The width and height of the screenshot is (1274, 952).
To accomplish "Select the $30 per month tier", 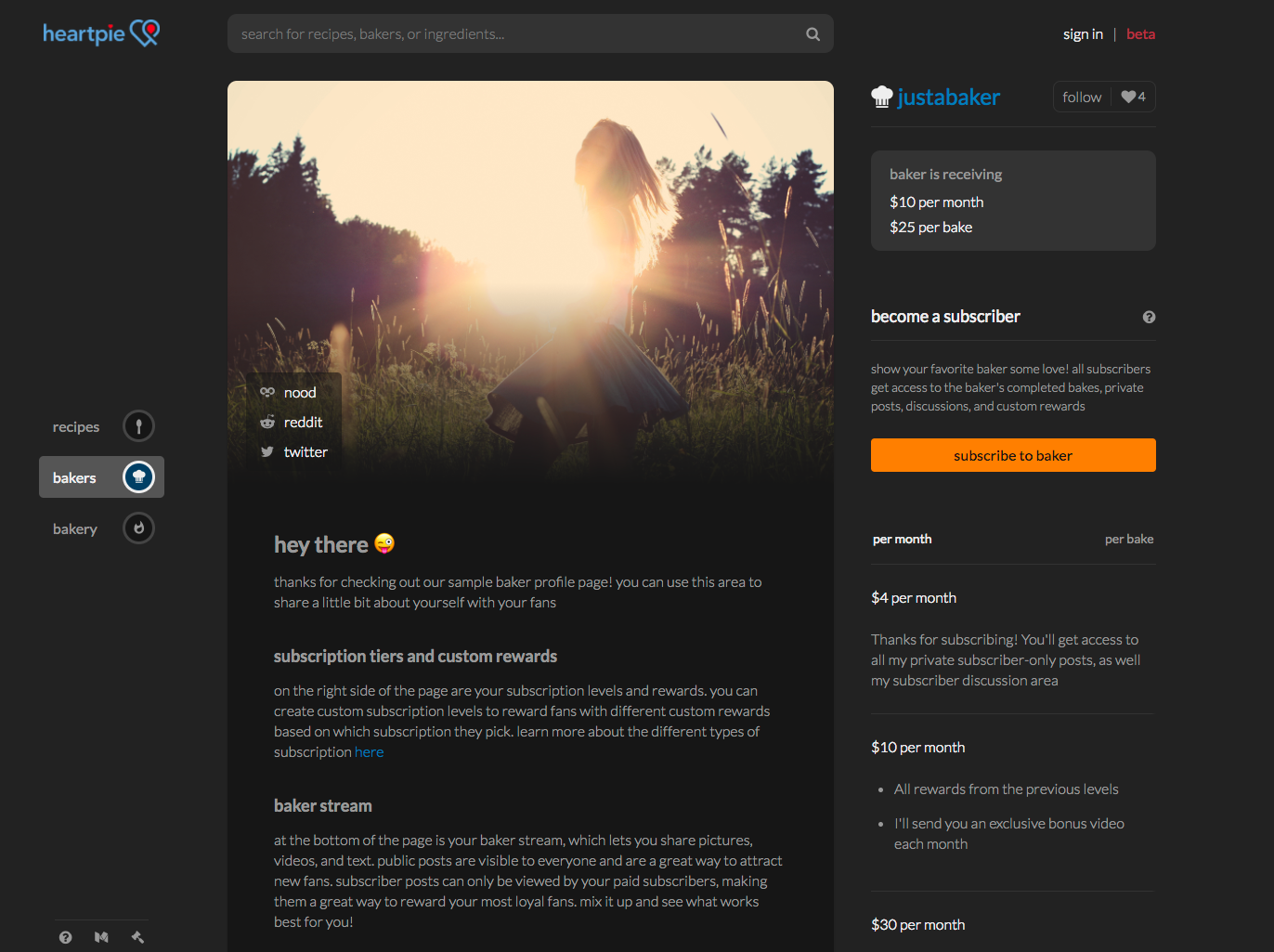I will click(917, 925).
